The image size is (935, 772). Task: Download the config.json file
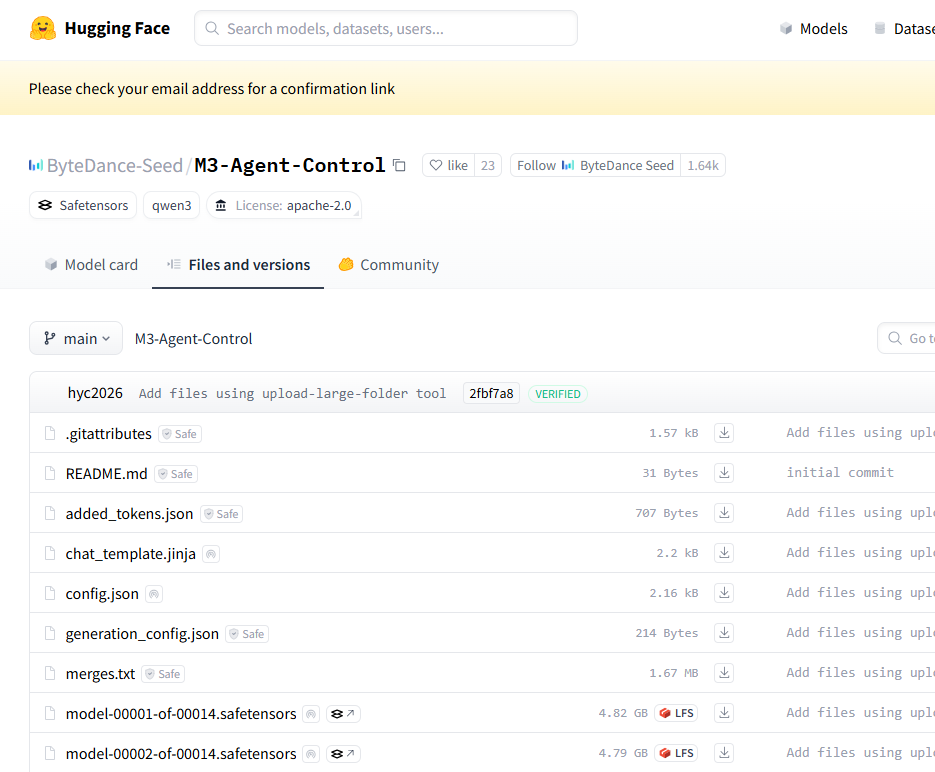click(724, 593)
